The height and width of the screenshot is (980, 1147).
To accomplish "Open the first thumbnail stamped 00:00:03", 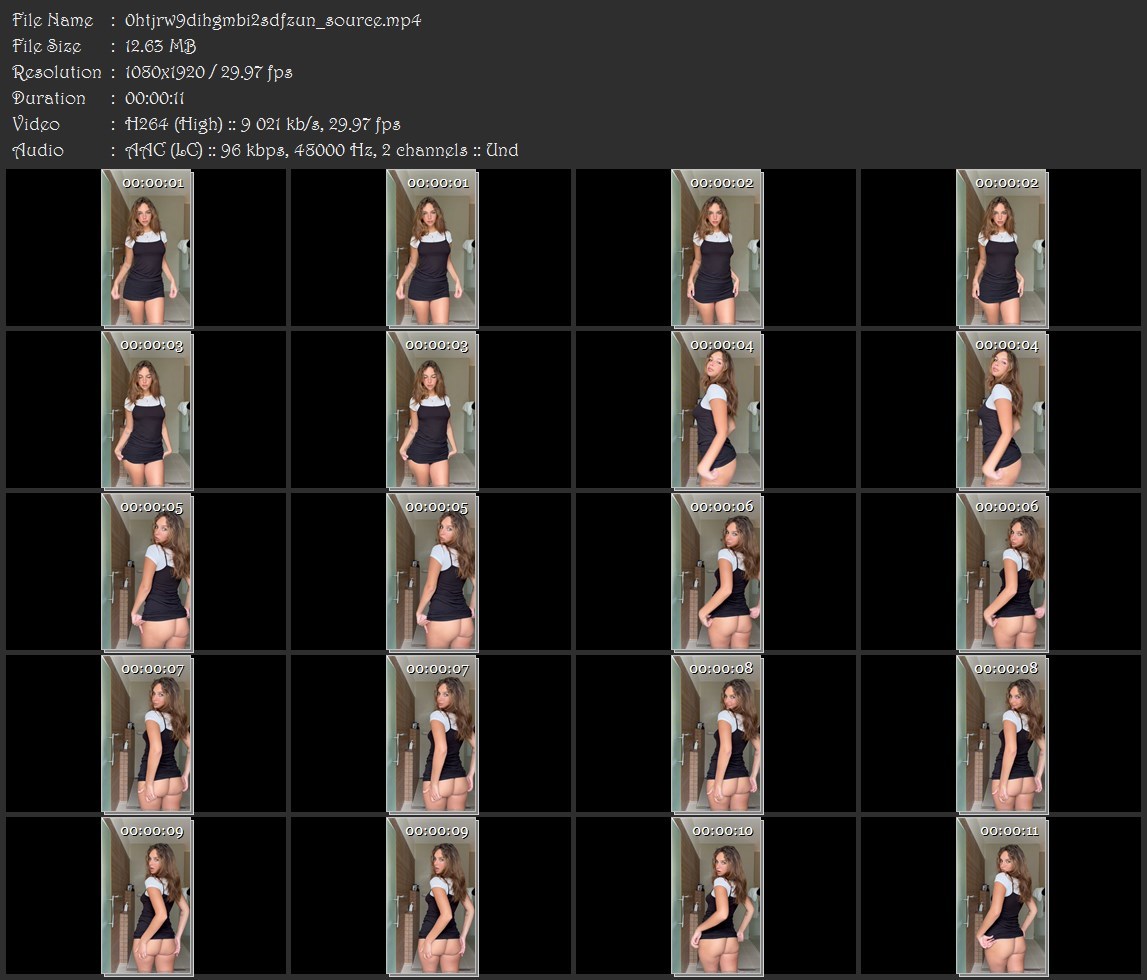I will click(147, 410).
